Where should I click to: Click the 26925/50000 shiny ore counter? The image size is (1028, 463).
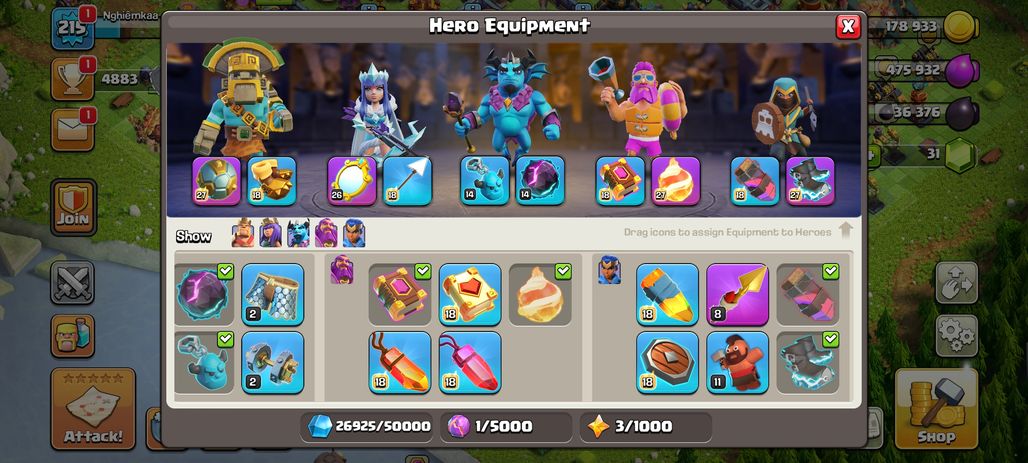[x=370, y=426]
